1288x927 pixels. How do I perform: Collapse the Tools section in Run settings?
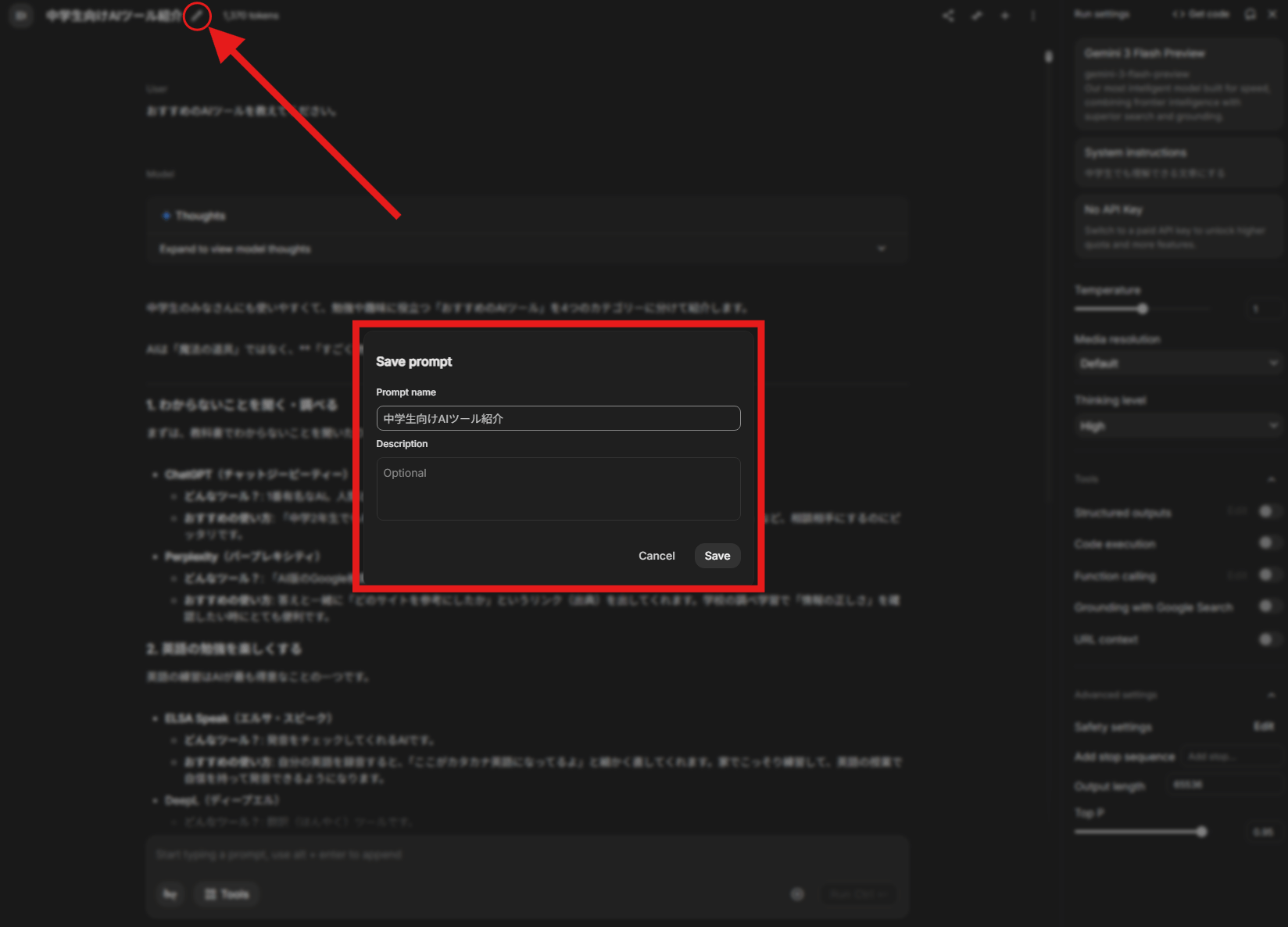[1272, 479]
